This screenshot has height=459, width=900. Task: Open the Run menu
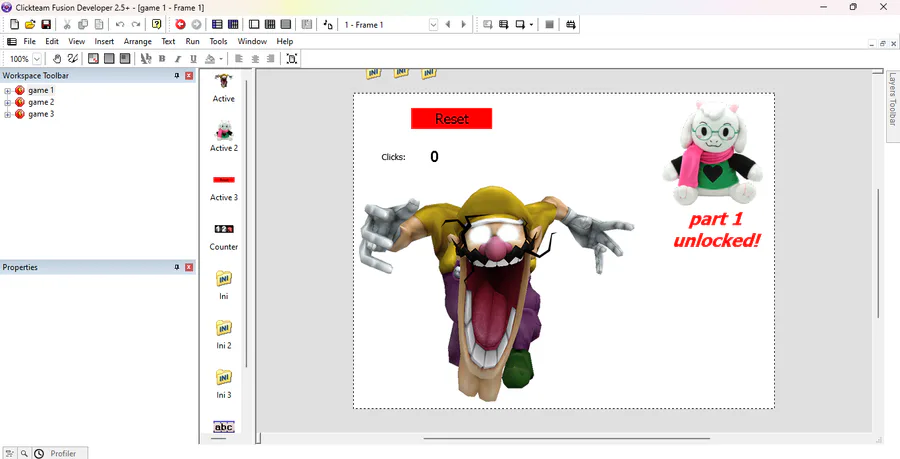click(x=192, y=41)
